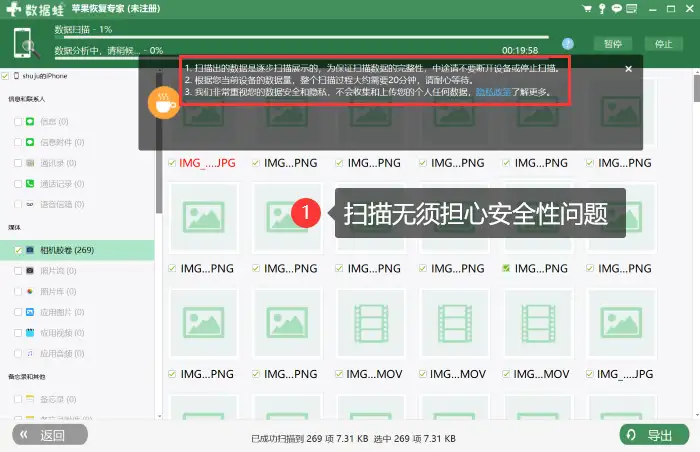Close the scanning tips notification
This screenshot has width=700, height=452.
tap(629, 69)
